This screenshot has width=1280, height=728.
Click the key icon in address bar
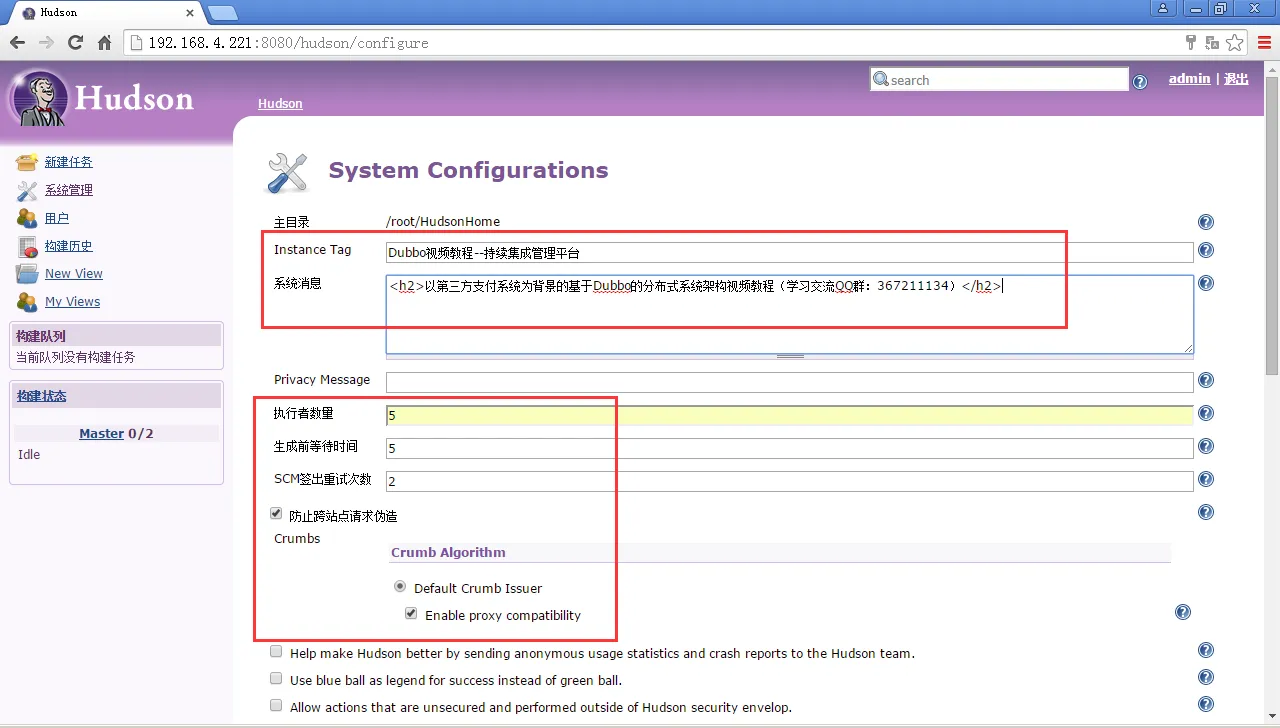pyautogui.click(x=1190, y=43)
